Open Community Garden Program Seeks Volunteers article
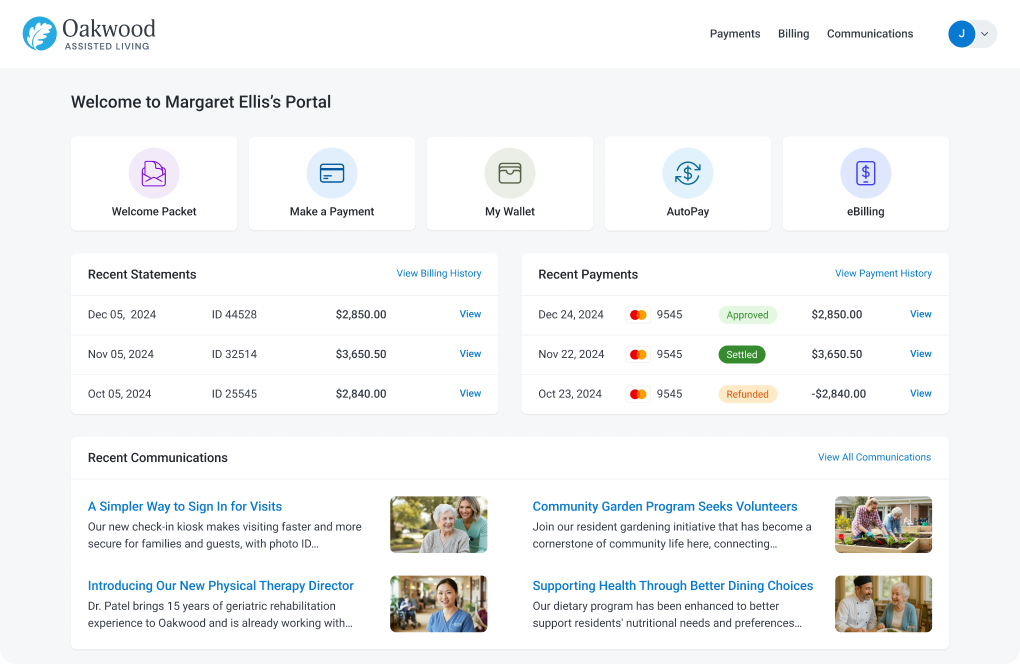 point(665,507)
